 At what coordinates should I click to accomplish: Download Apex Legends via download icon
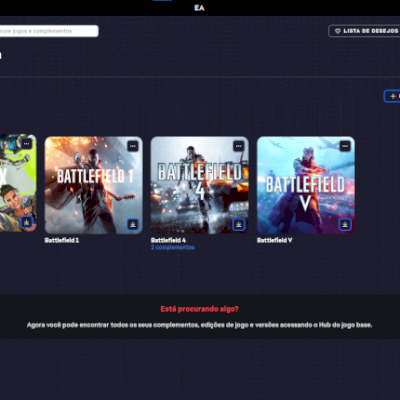pos(26,222)
